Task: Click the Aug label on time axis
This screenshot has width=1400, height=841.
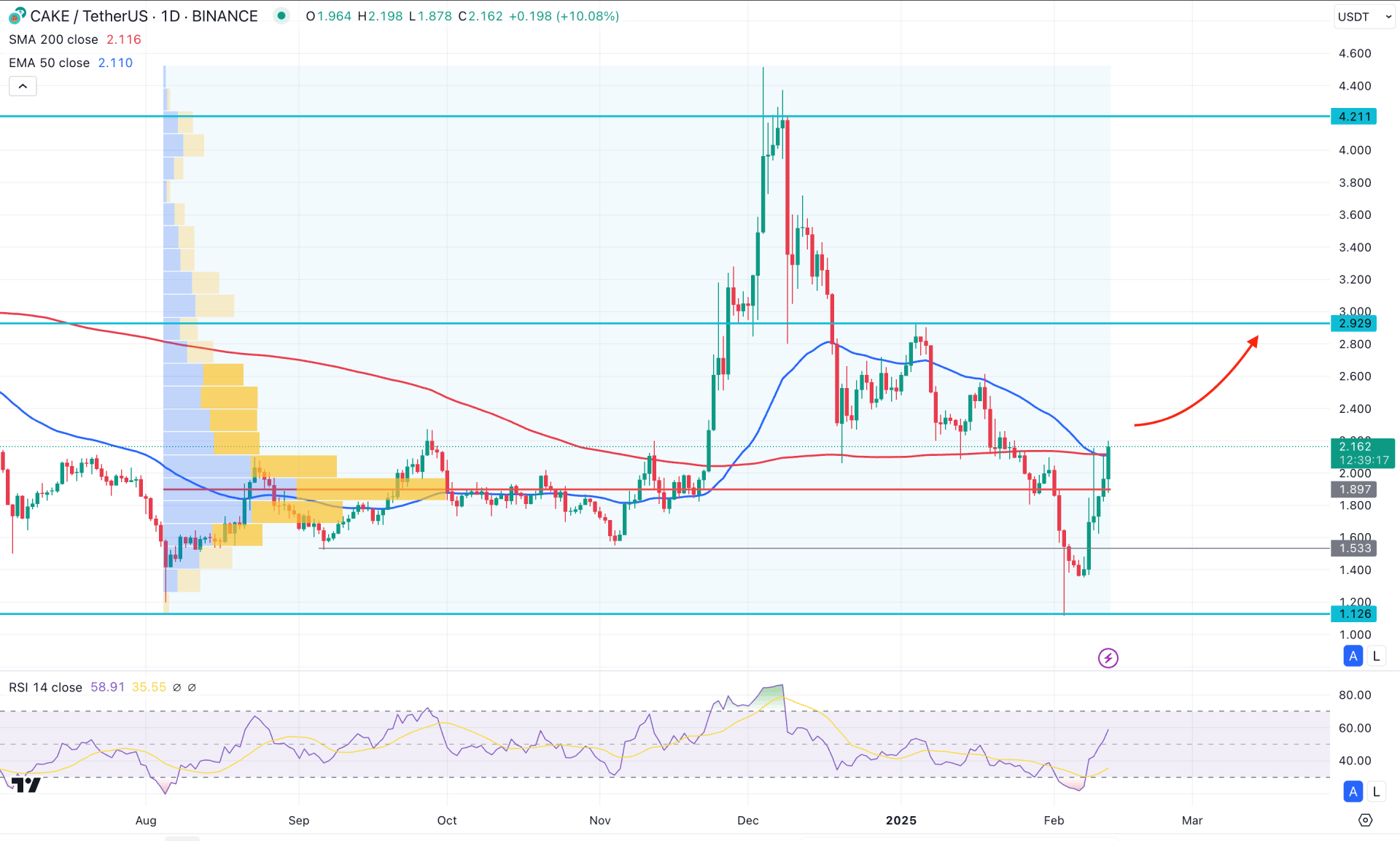Action: click(146, 821)
